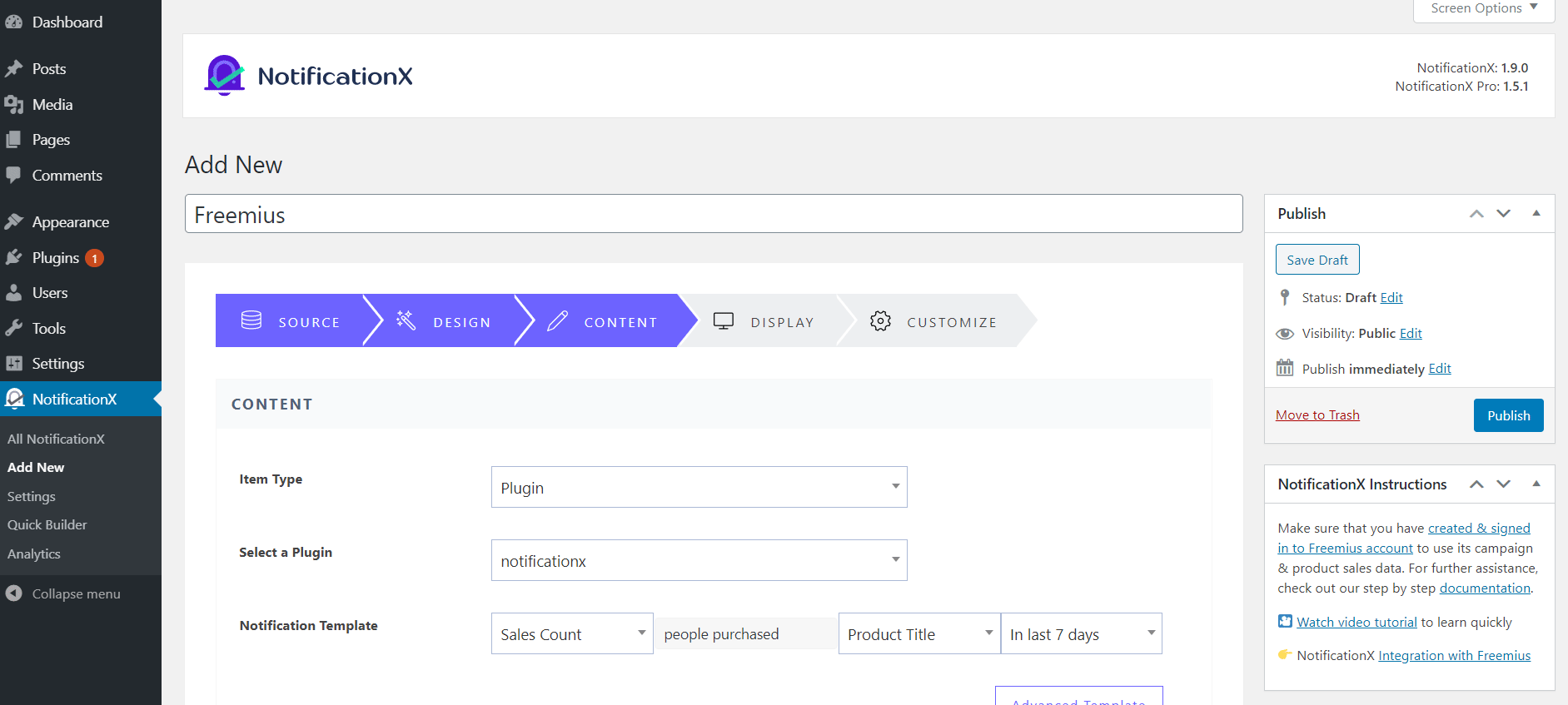Image resolution: width=1568 pixels, height=705 pixels.
Task: Edit the Public visibility
Action: (1411, 333)
